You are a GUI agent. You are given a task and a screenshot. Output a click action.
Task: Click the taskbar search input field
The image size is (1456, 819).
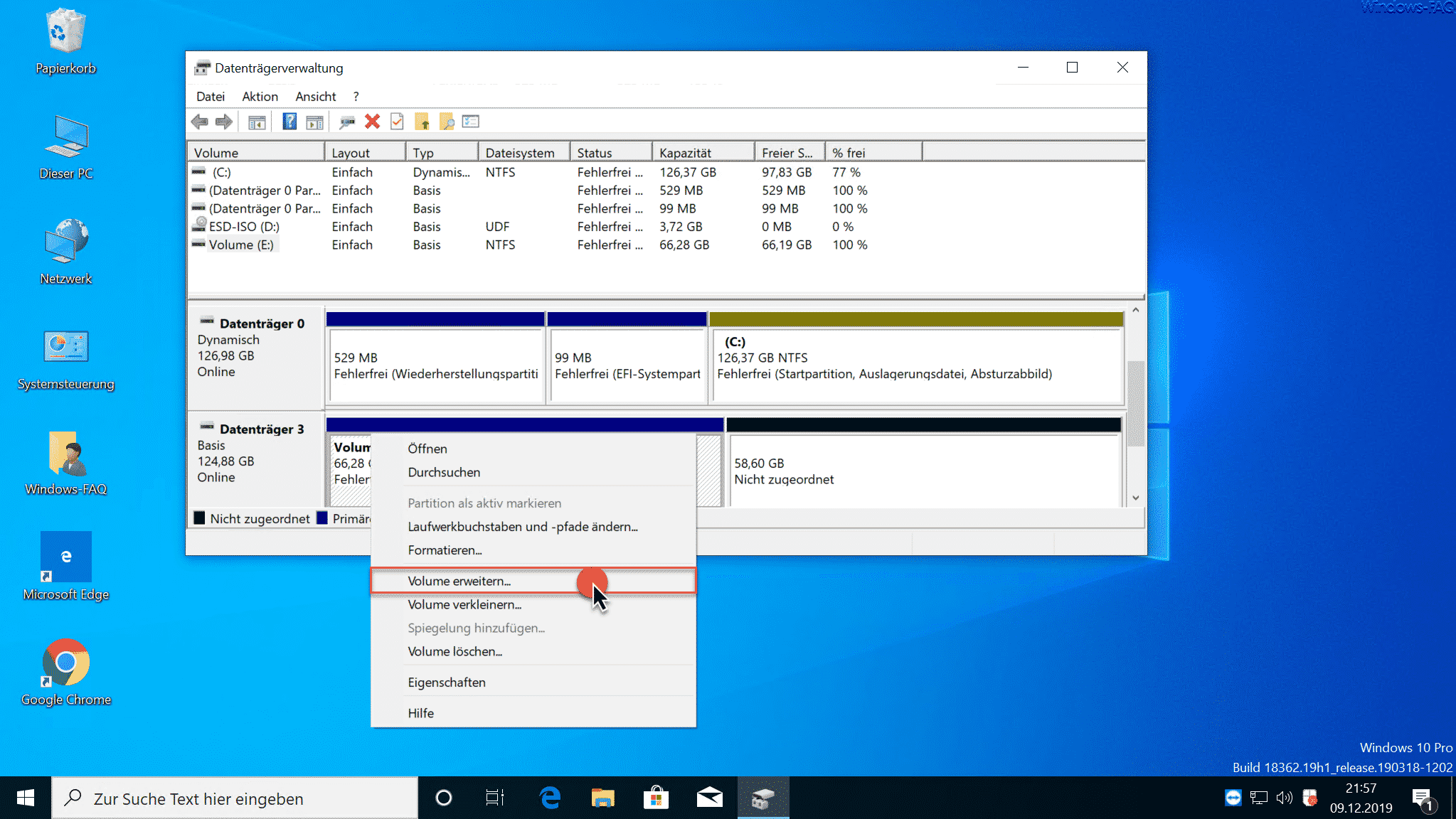pos(235,798)
